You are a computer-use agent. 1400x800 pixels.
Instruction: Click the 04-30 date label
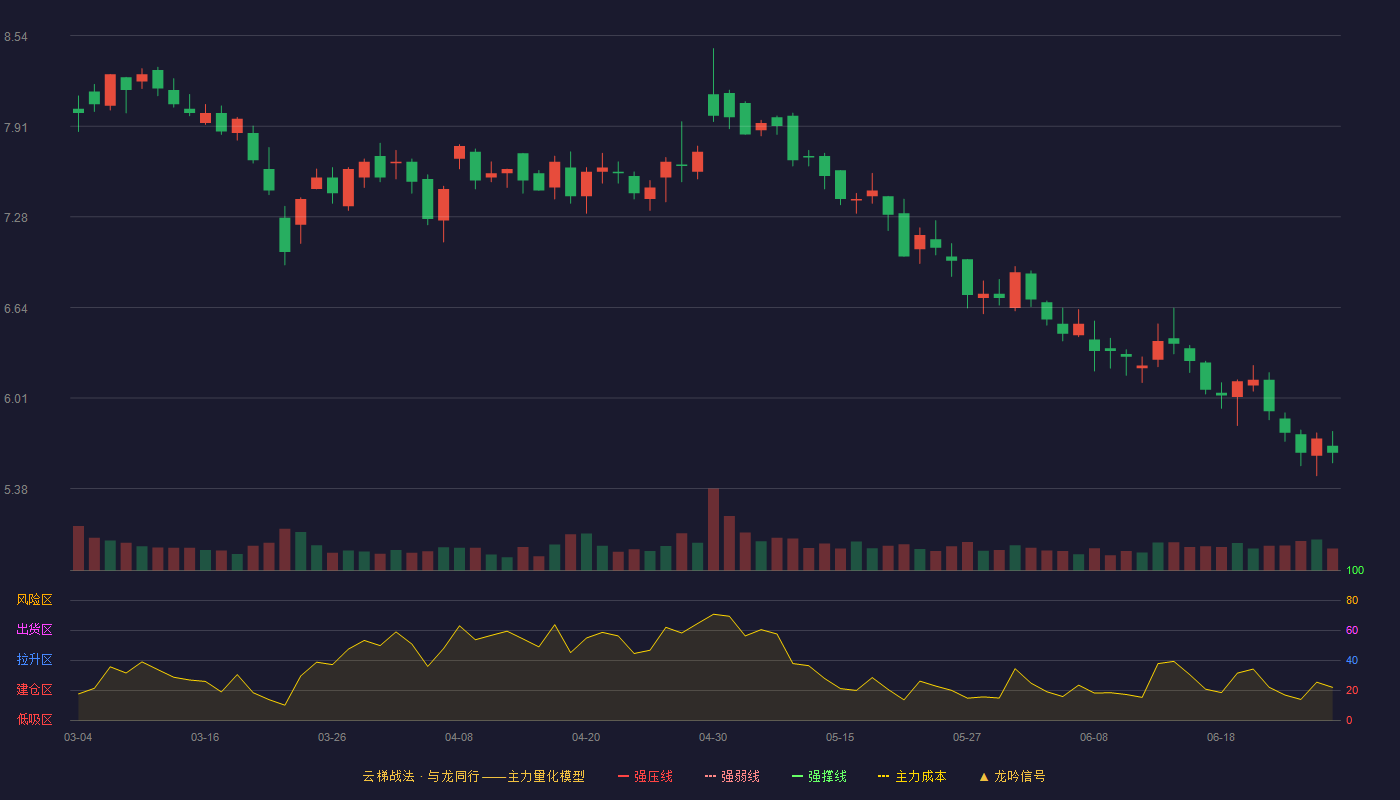713,737
